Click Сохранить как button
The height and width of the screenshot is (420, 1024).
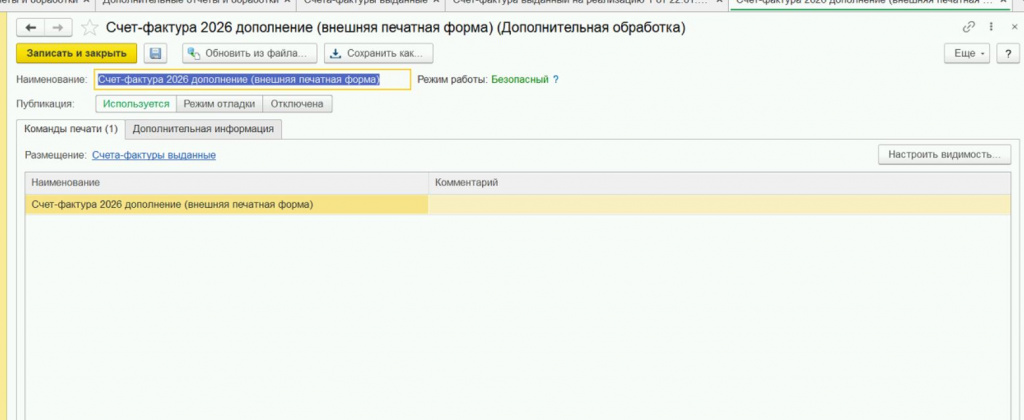click(x=378, y=54)
